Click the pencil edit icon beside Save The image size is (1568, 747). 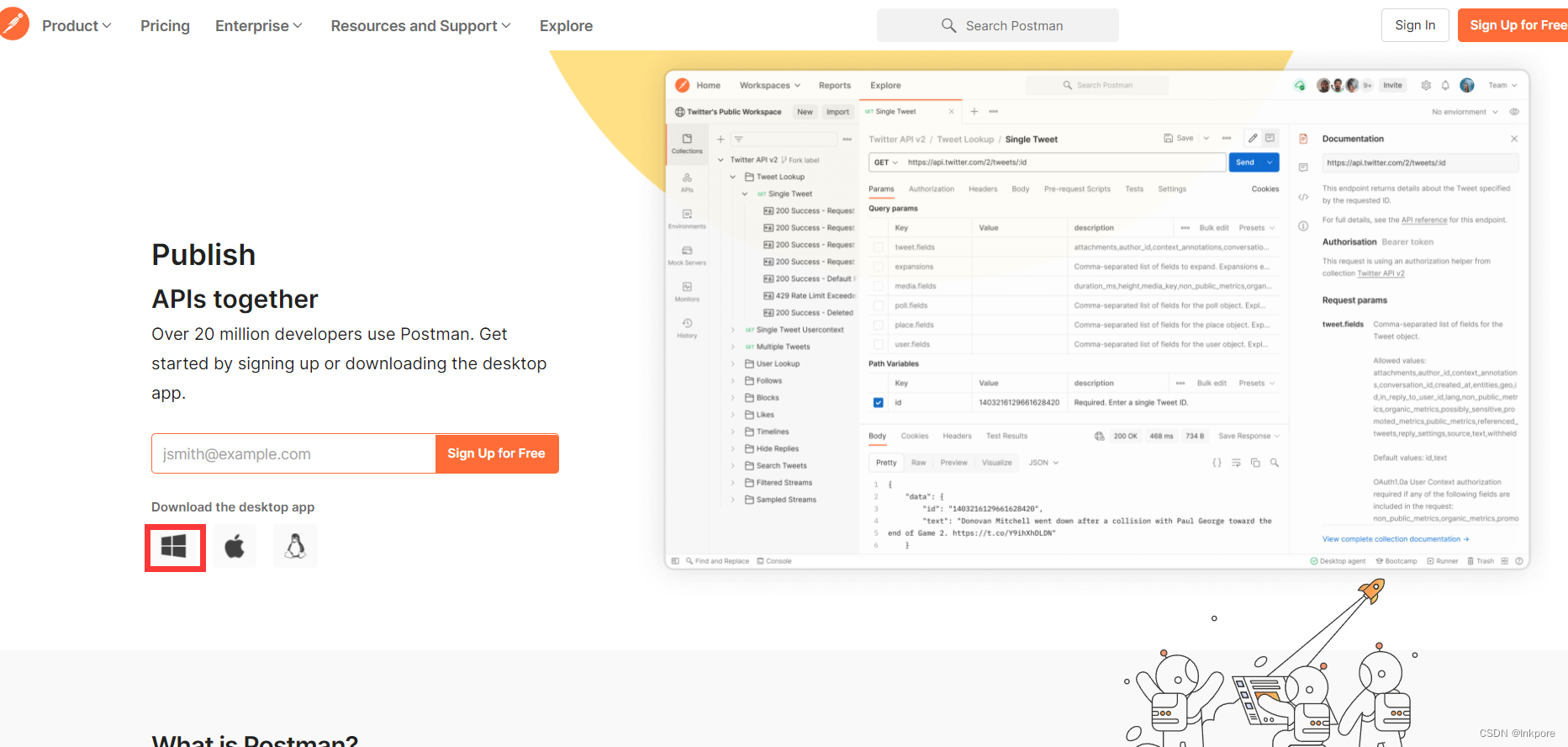pyautogui.click(x=1253, y=138)
